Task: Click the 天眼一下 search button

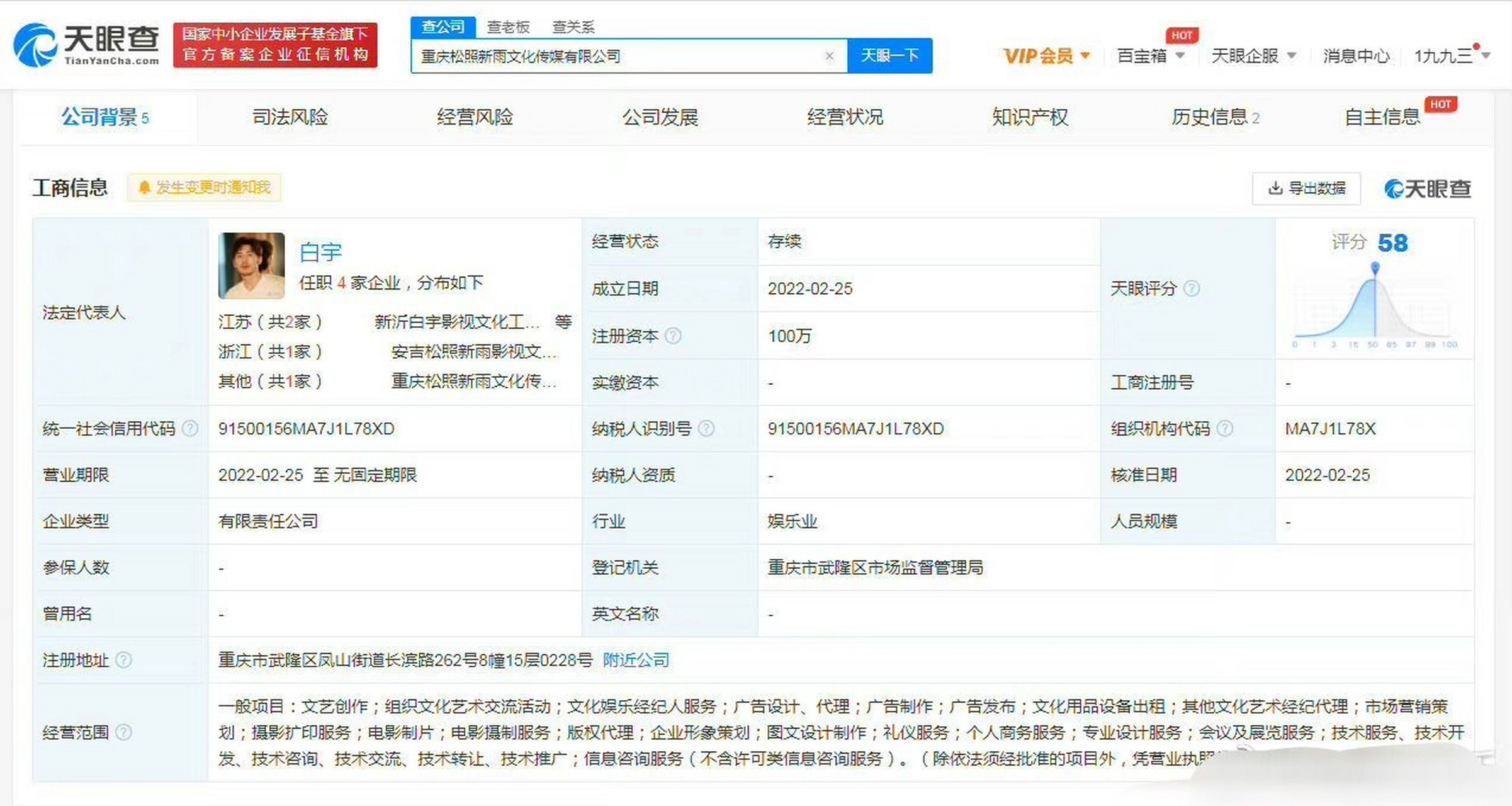Action: (x=889, y=55)
